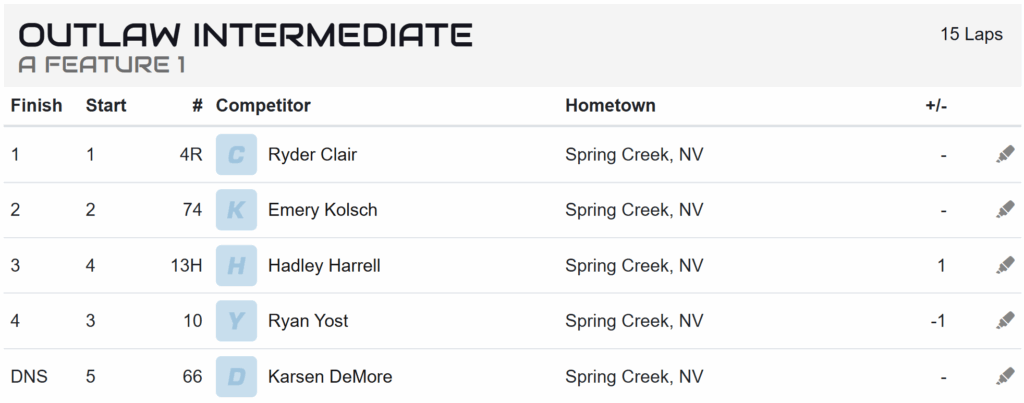Image resolution: width=1024 pixels, height=403 pixels.
Task: Click Ryan Yost's name
Action: 308,321
